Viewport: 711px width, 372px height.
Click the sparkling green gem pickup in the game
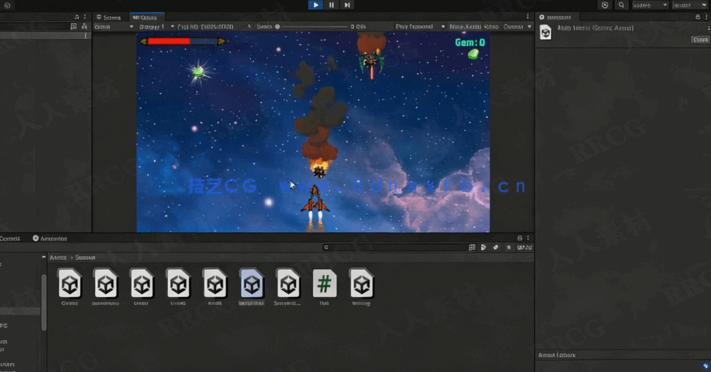click(198, 72)
